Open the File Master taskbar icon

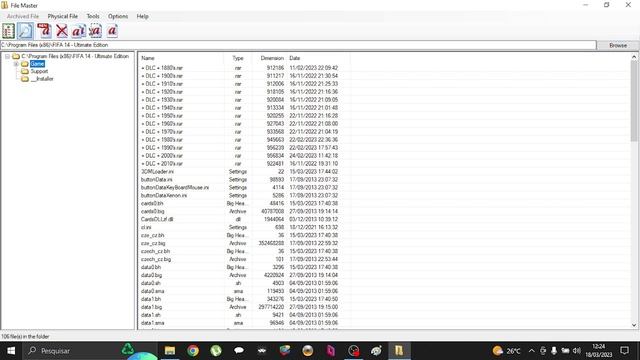point(399,351)
